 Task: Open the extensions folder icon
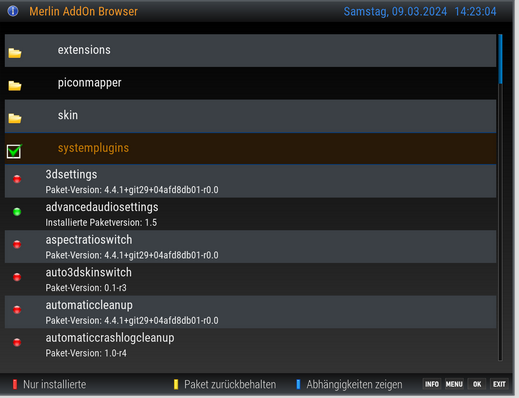(15, 53)
